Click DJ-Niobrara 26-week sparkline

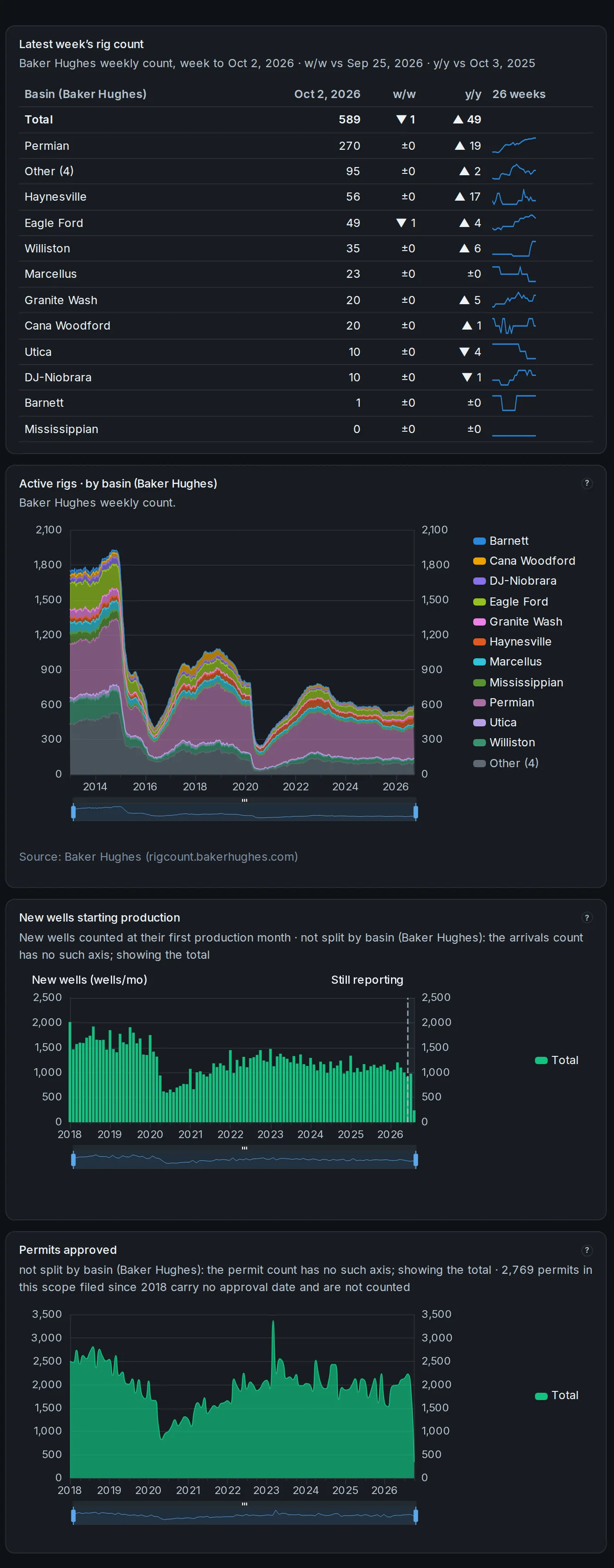pyautogui.click(x=514, y=377)
